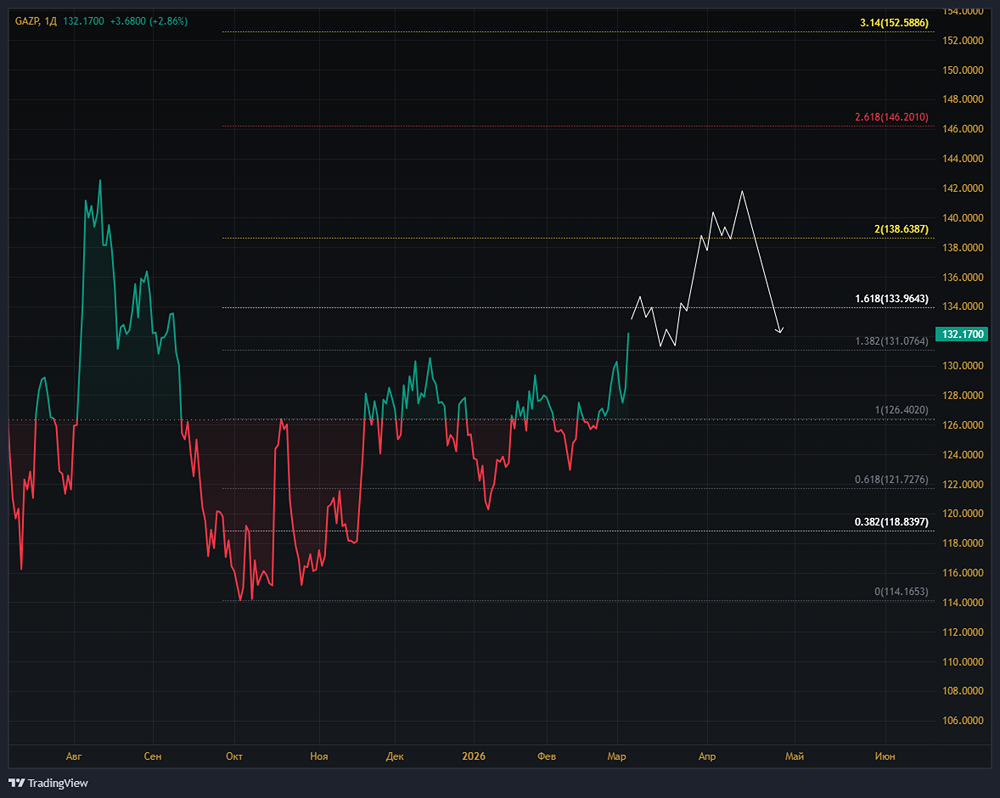Select the 1.382 (131.0764) level label
The height and width of the screenshot is (798, 1000).
tap(892, 341)
